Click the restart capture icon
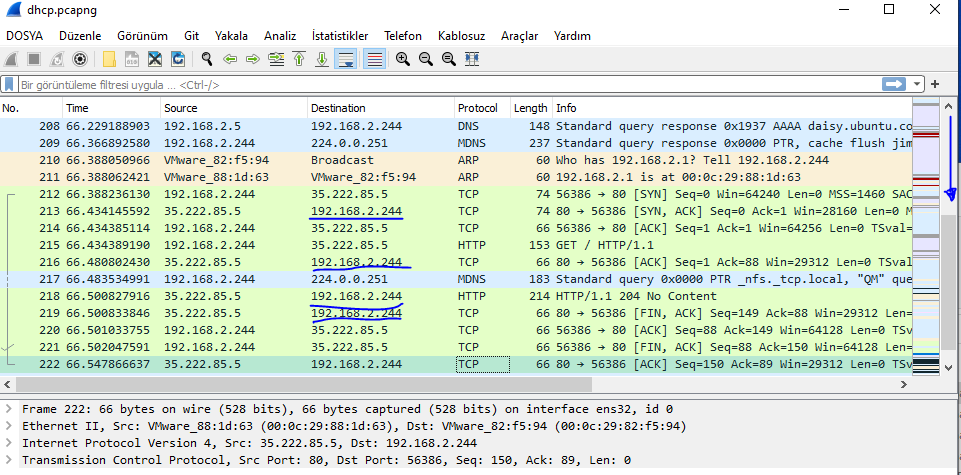Screen dimensions: 961x475 coord(57,59)
